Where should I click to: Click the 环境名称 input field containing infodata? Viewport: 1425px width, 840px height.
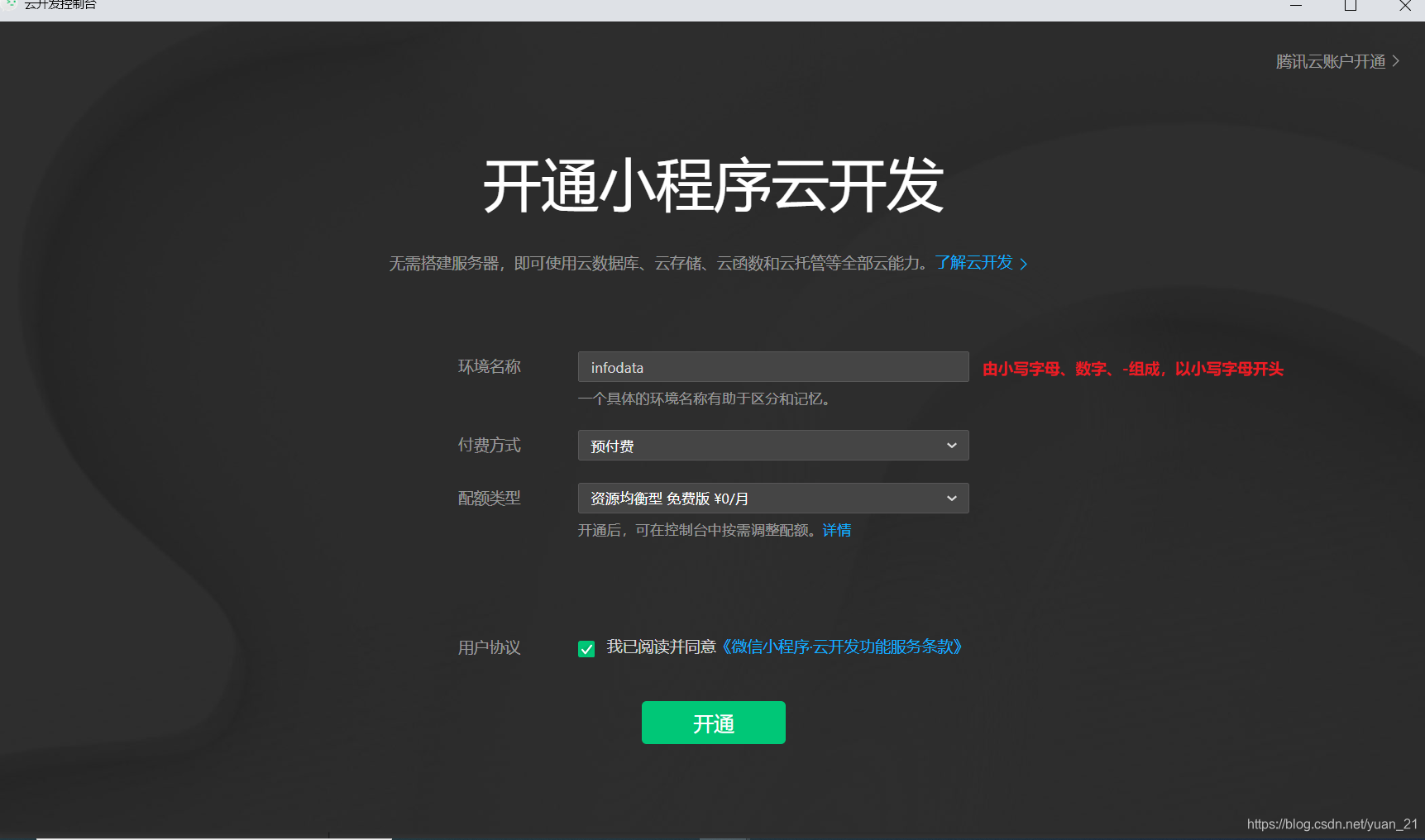pyautogui.click(x=773, y=367)
